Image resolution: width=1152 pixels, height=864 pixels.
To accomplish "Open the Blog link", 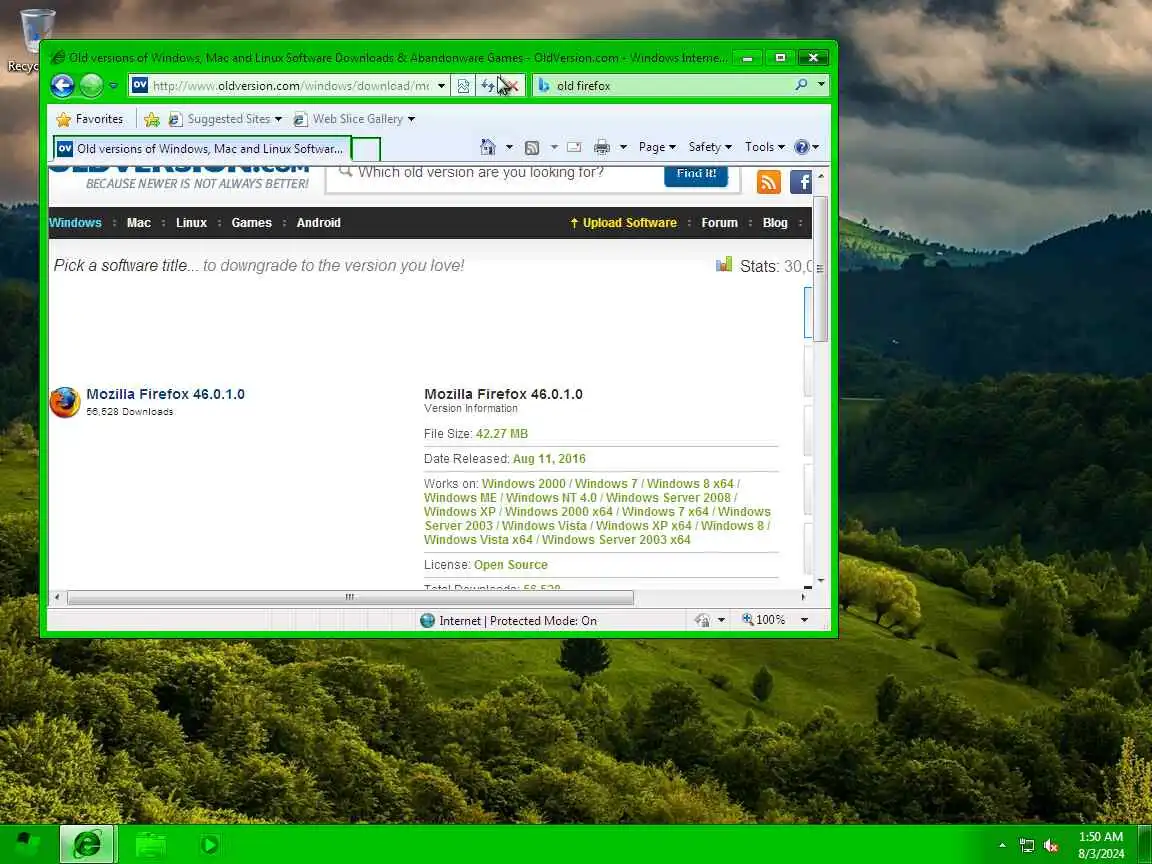I will click(x=775, y=223).
